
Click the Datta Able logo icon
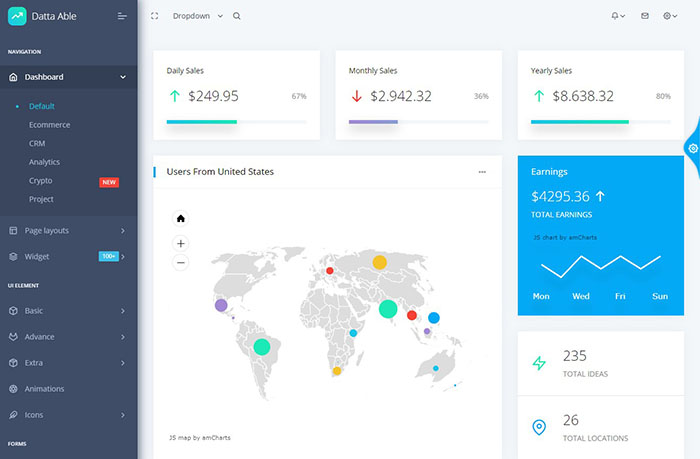[x=18, y=16]
